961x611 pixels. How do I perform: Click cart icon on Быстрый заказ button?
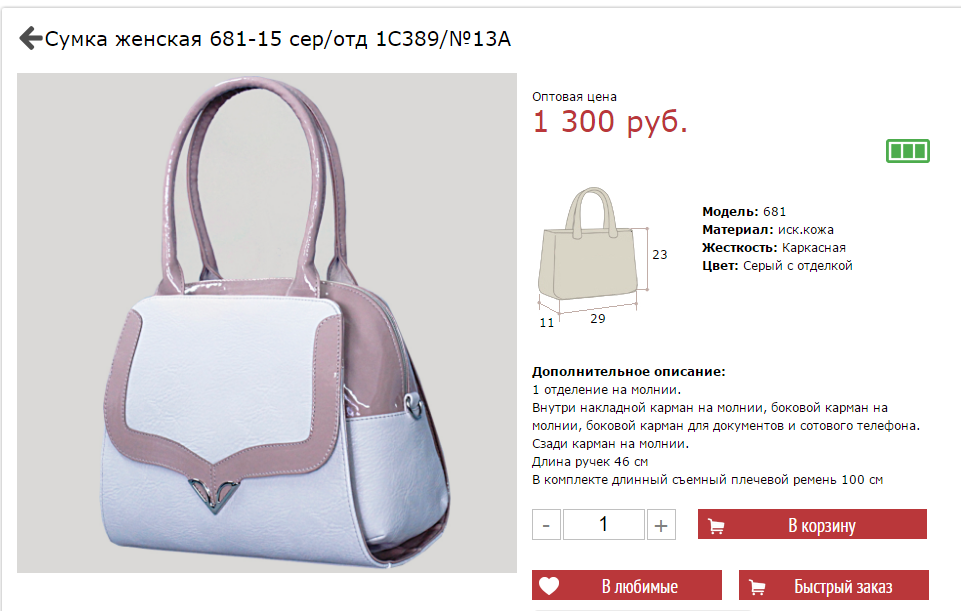[758, 587]
